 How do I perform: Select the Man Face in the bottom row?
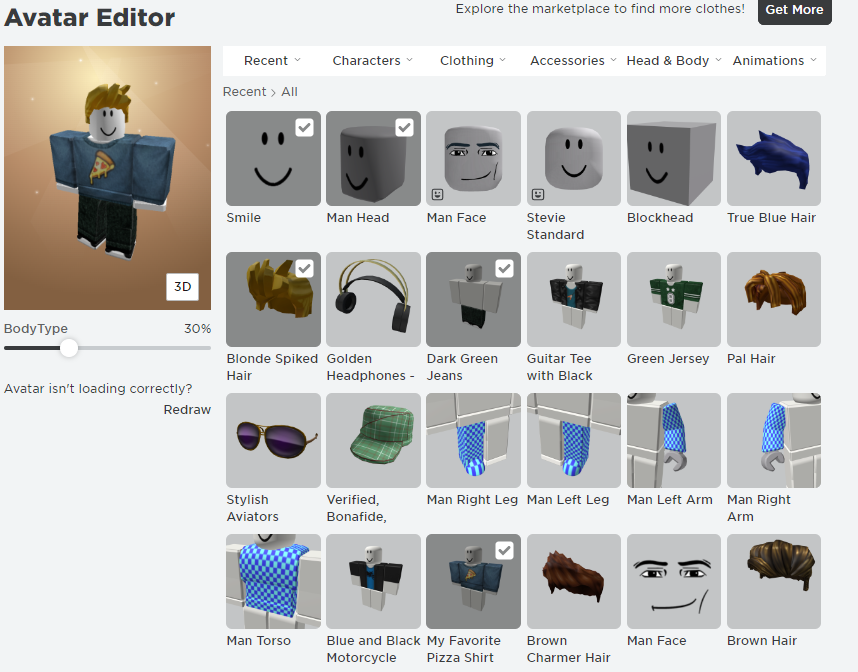click(x=674, y=581)
